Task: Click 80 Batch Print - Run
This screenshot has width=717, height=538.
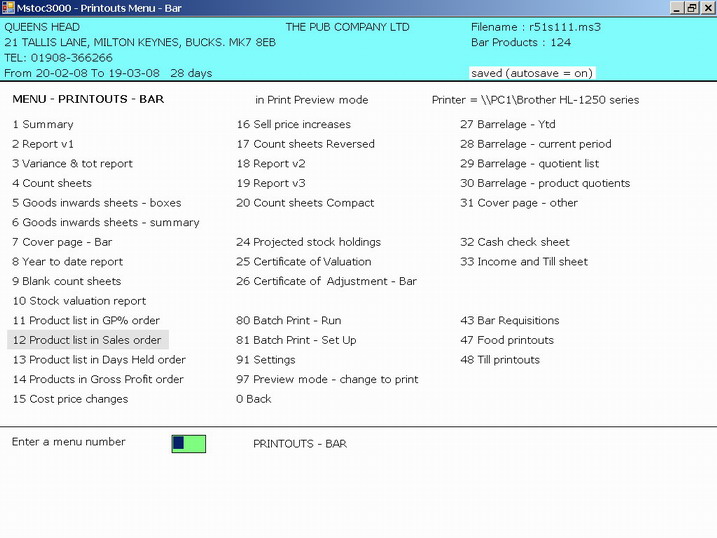Action: pos(288,321)
